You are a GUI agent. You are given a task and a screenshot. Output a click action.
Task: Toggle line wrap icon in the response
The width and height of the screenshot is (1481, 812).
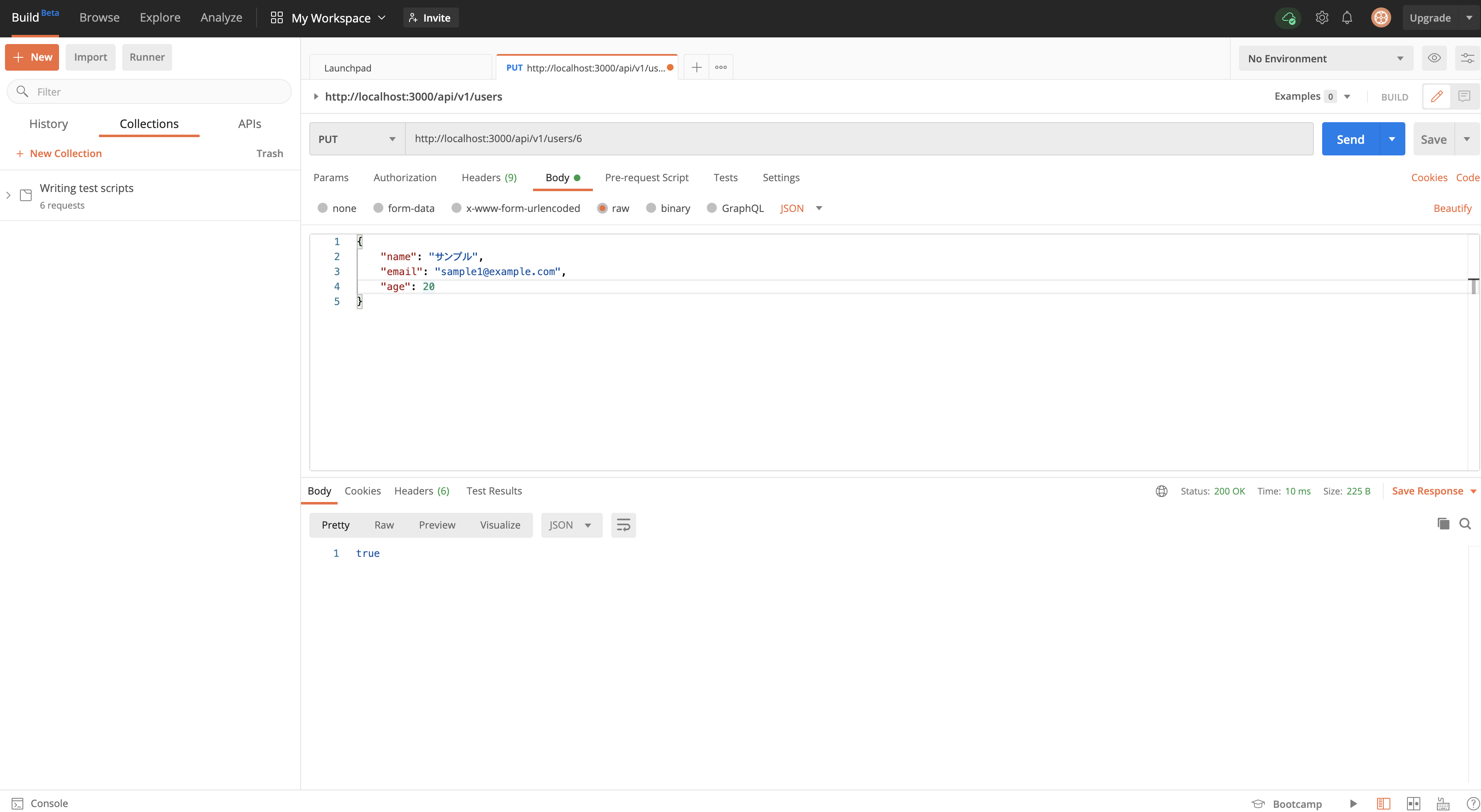623,525
